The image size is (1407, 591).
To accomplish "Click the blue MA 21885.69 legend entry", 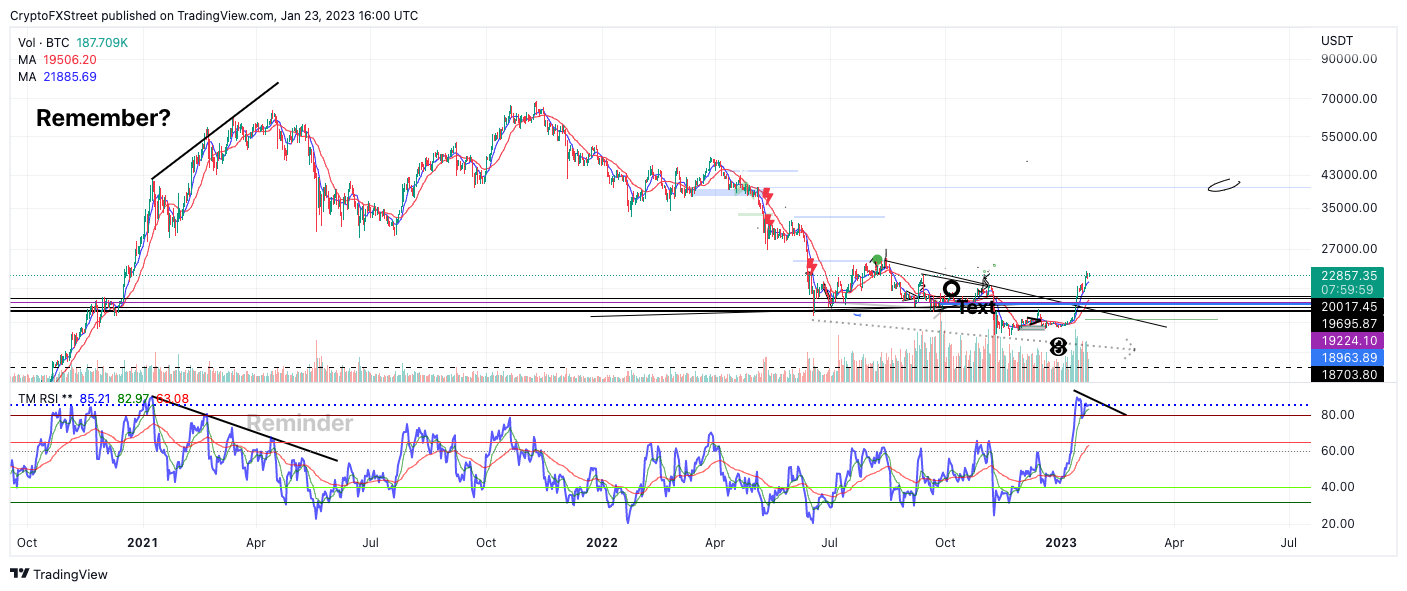I will tap(57, 76).
